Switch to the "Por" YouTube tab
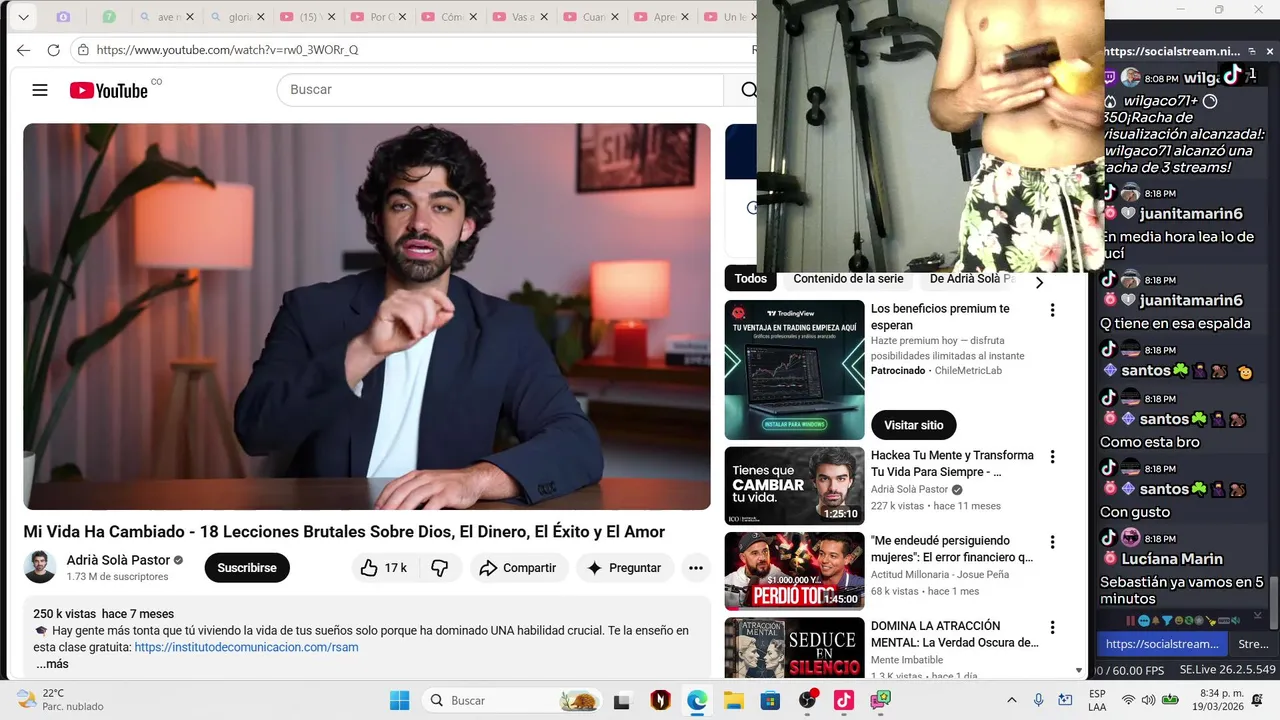 point(380,17)
